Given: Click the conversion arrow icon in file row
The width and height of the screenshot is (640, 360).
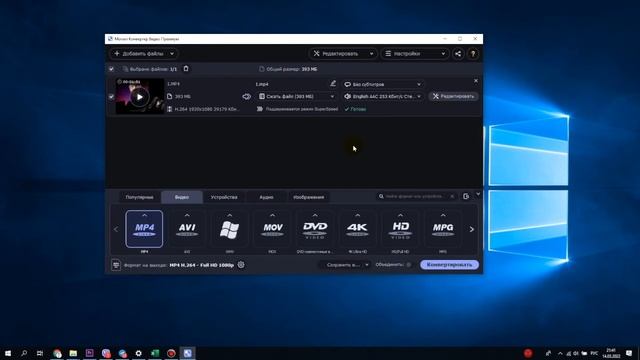Looking at the screenshot, I should [x=247, y=97].
